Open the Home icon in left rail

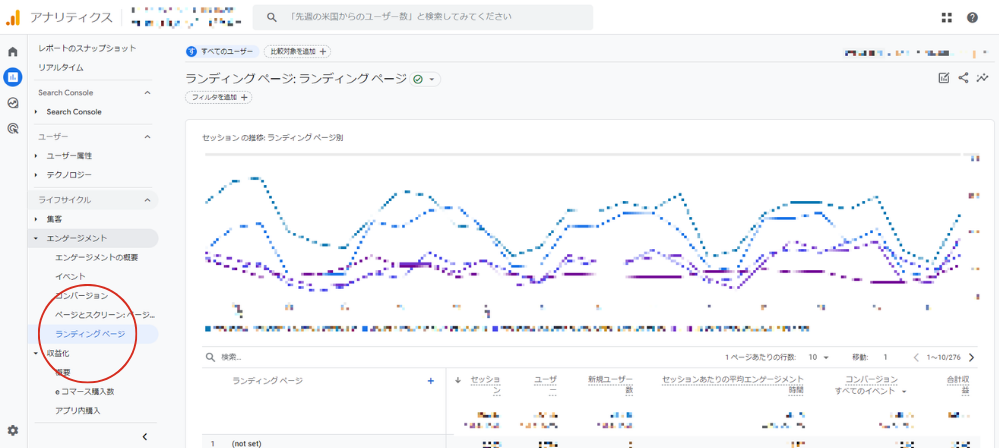[13, 52]
